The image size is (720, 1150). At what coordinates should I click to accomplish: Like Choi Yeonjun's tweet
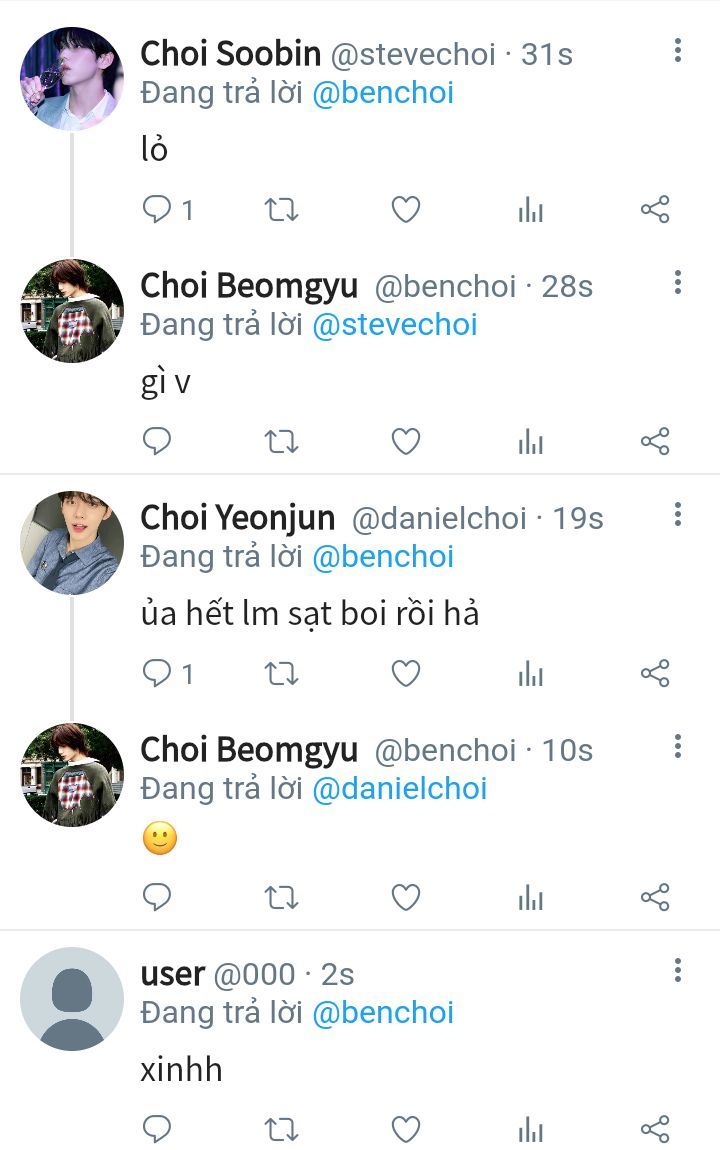point(405,674)
